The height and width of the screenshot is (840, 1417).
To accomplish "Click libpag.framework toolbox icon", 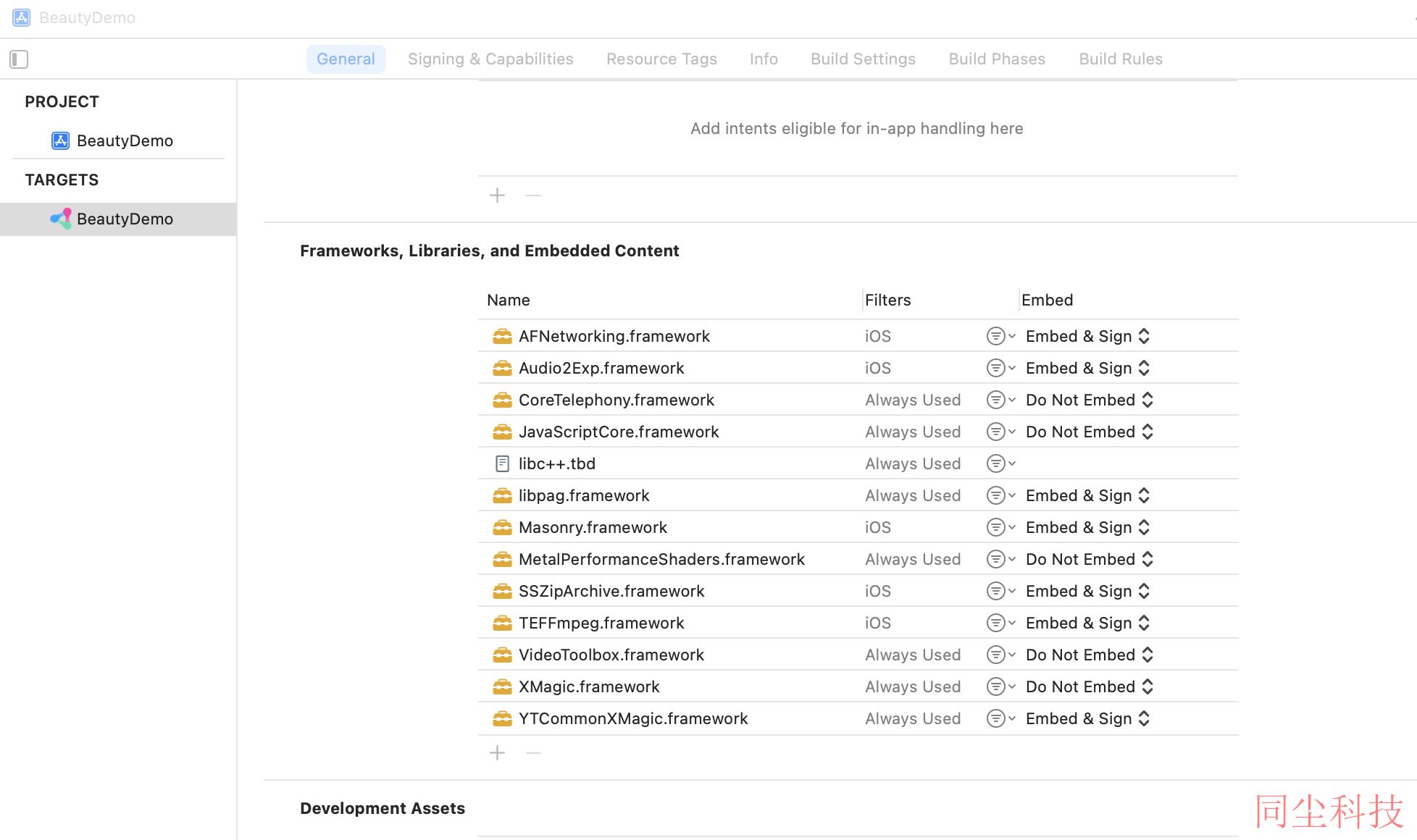I will coord(502,495).
